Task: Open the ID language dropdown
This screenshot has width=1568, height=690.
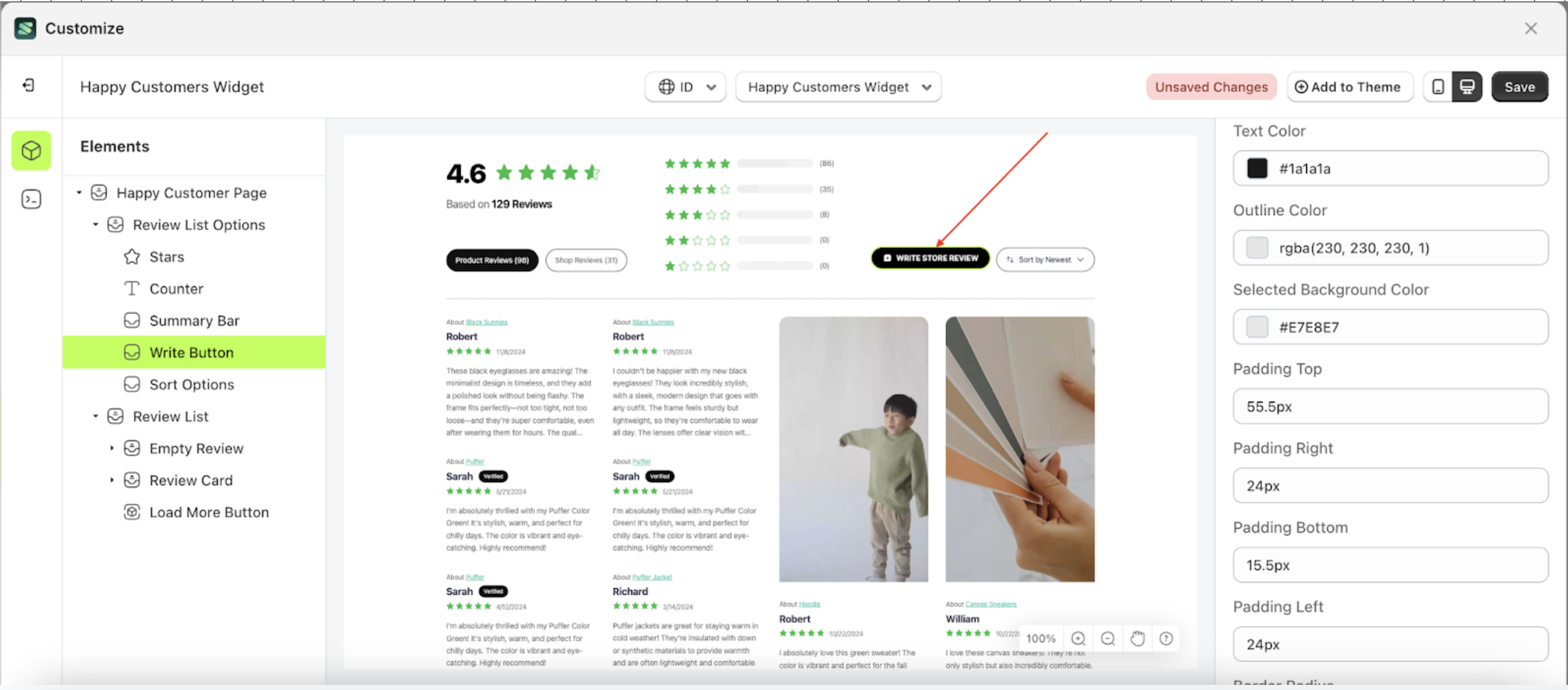Action: tap(686, 87)
